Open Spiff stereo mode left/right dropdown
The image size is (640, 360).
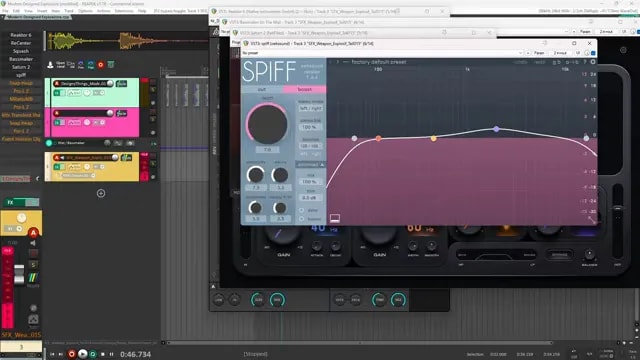(x=311, y=109)
